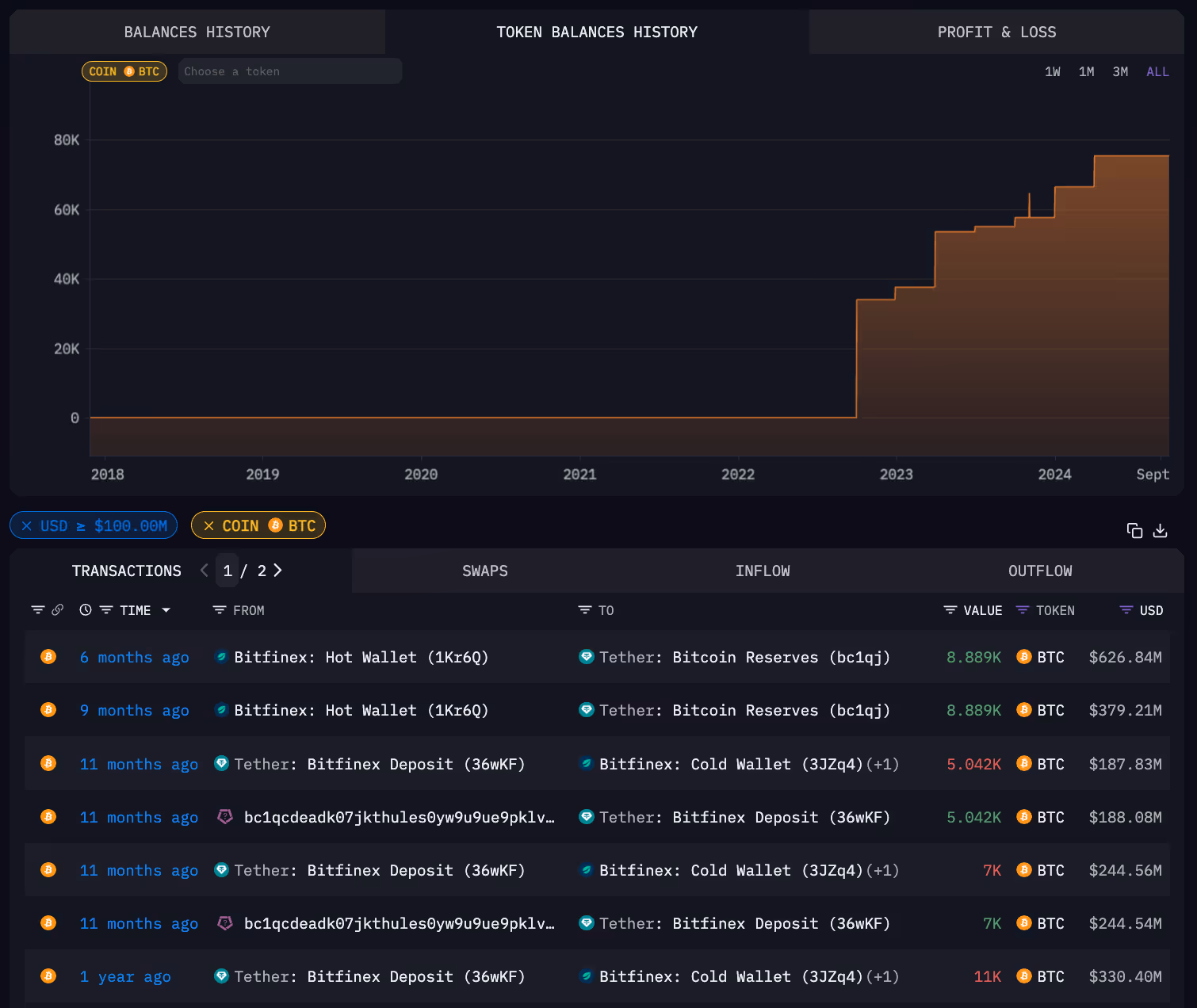Remove the COIN BTC filter chip
The height and width of the screenshot is (1008, 1197).
[208, 525]
